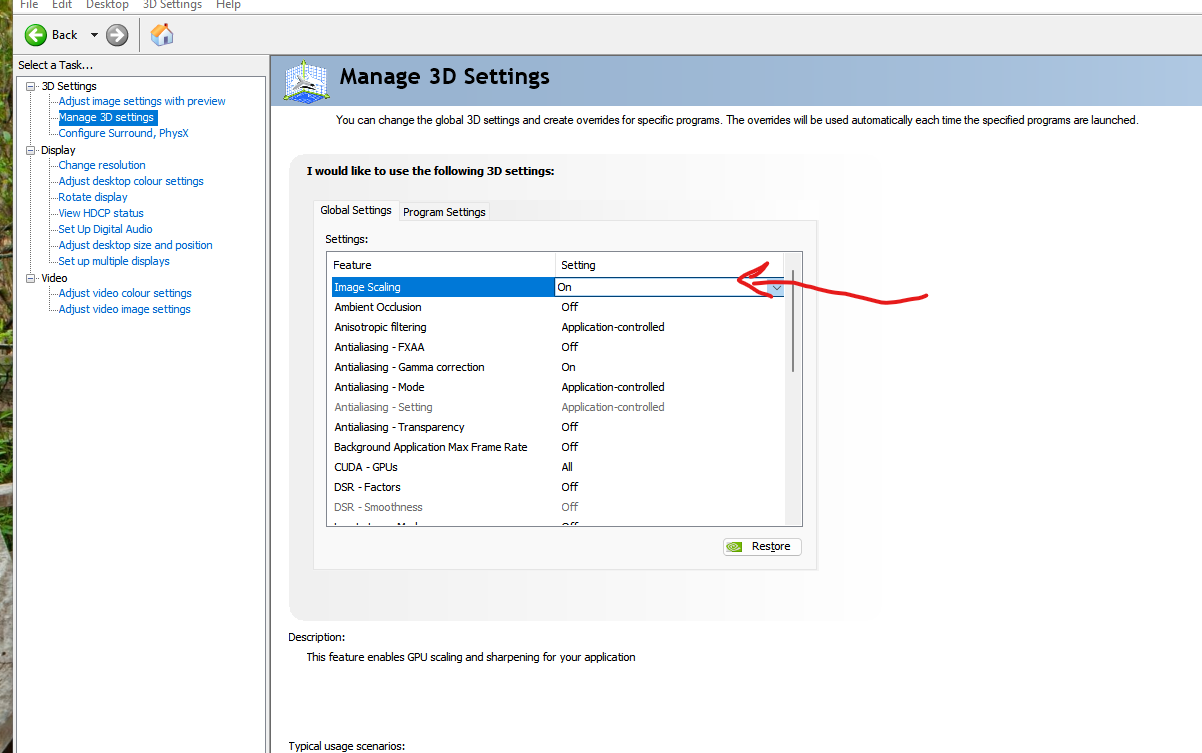Screen dimensions: 1202x753
Task: Click the green Back arrow icon
Action: point(36,35)
